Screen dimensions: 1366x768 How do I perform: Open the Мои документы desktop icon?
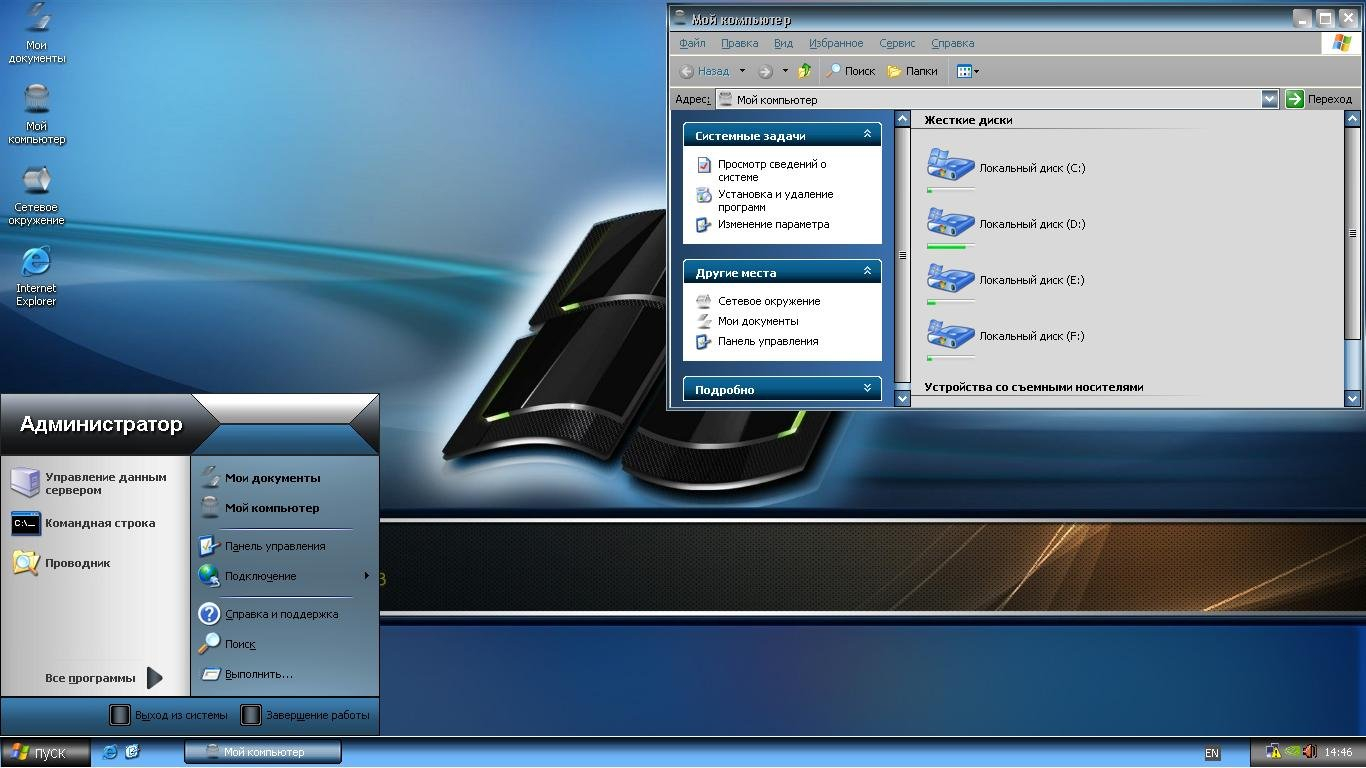coord(37,34)
